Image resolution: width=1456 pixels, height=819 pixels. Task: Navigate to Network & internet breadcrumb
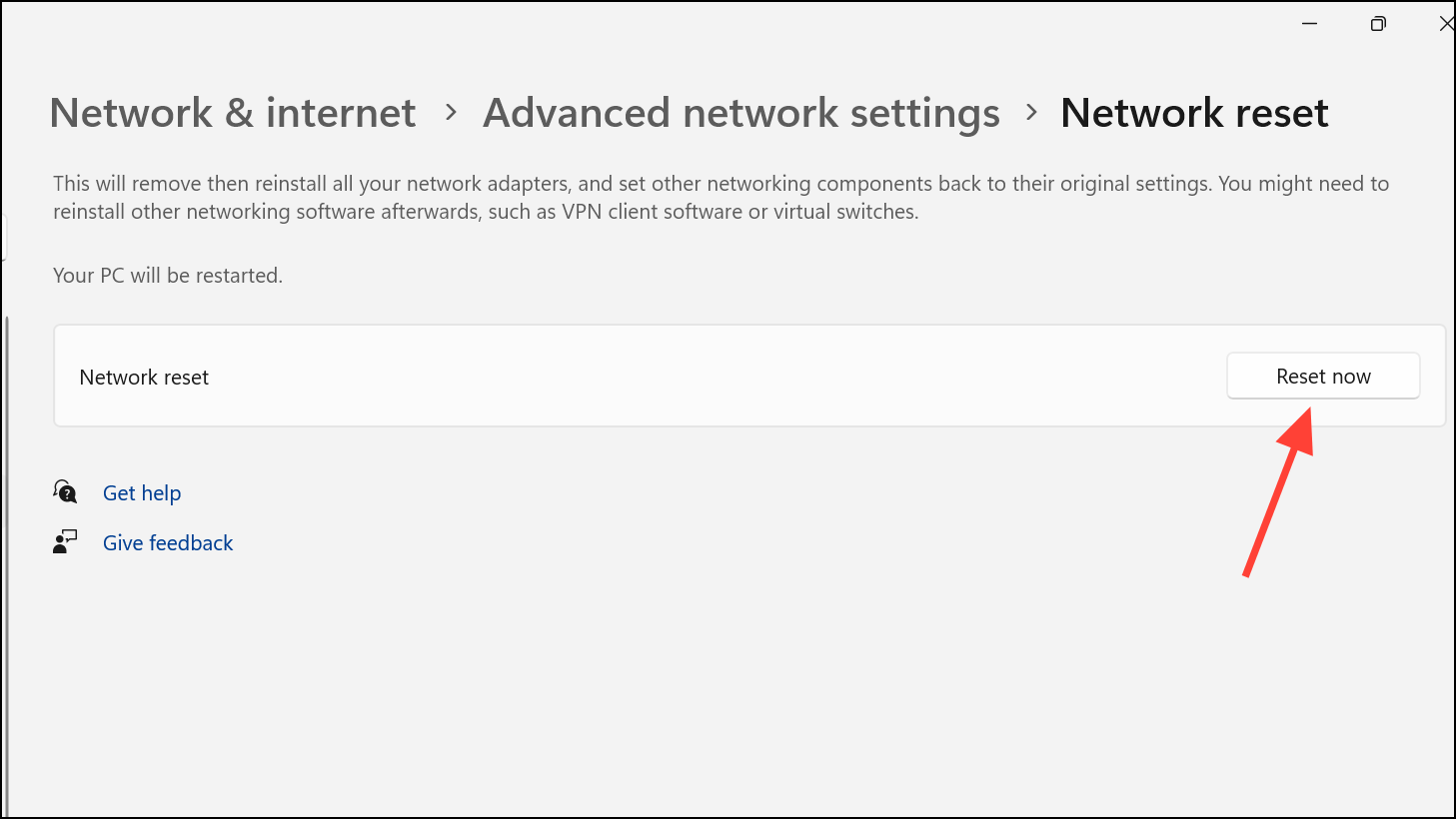[232, 113]
